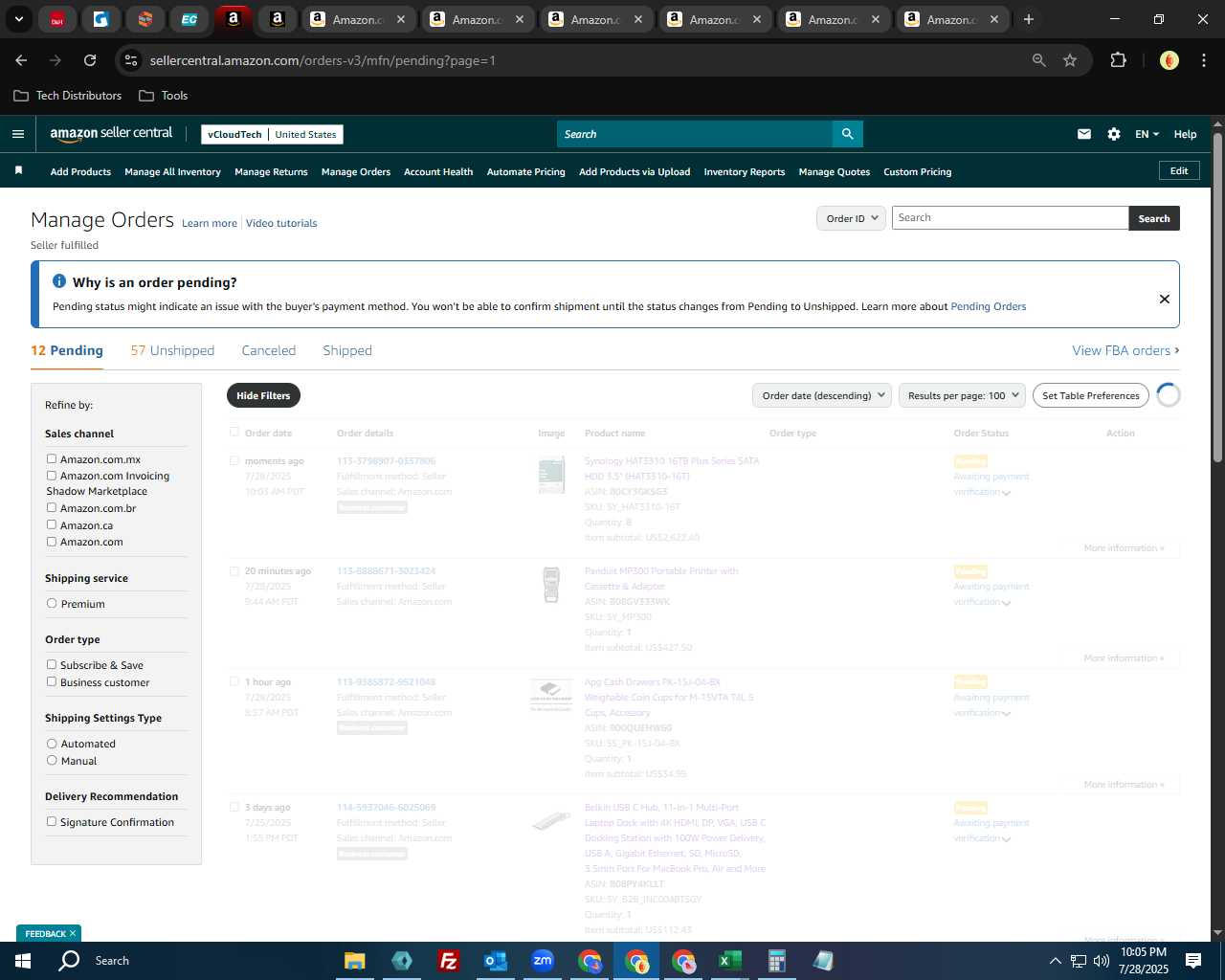Click the vertical page scrollbar

(x=1217, y=297)
